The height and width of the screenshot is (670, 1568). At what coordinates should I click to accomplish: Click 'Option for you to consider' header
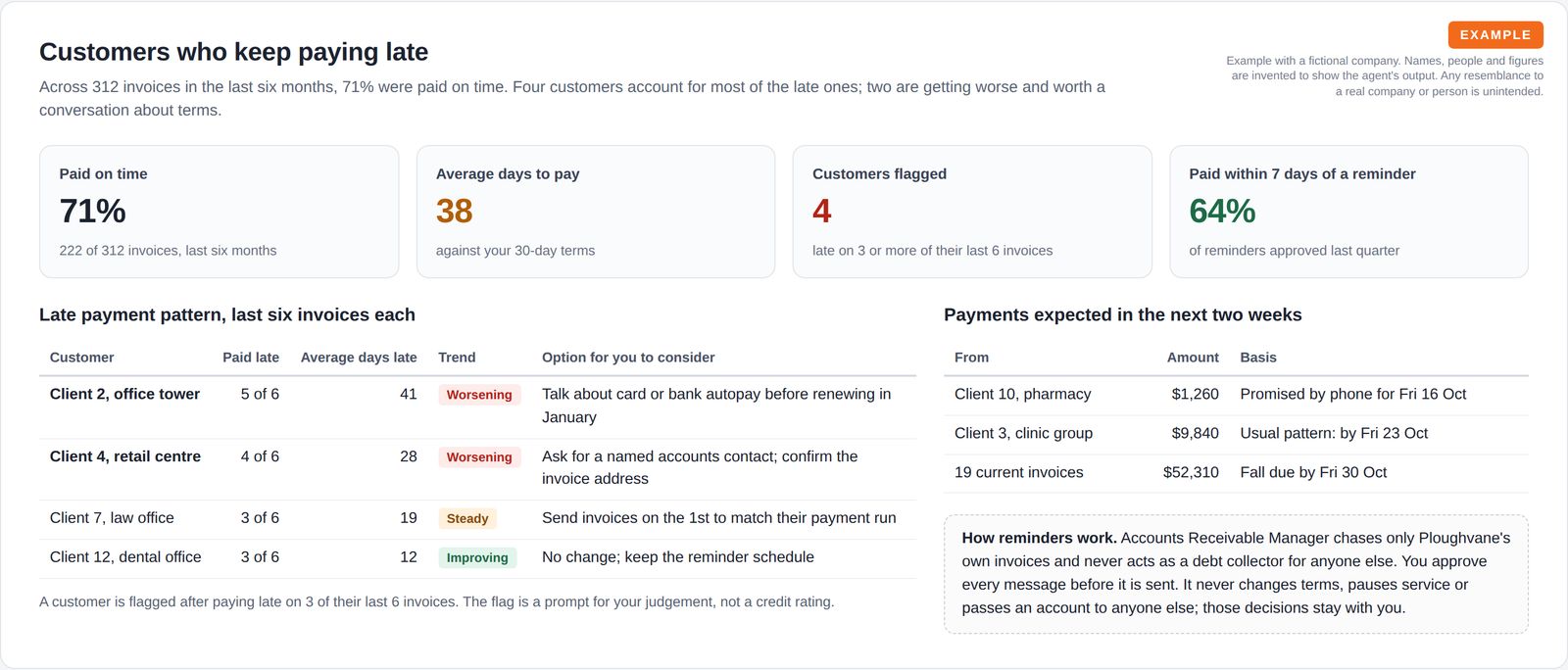[628, 358]
